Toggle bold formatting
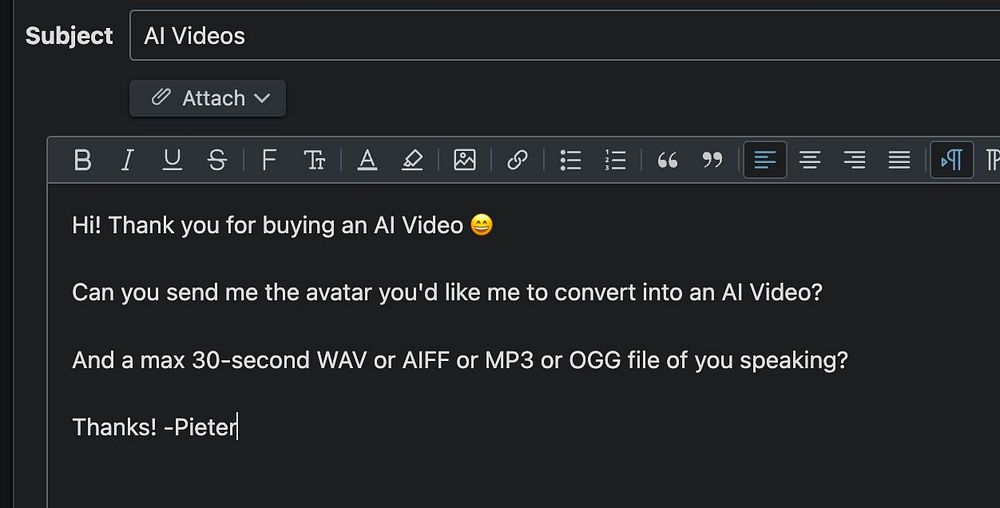Screen dimensions: 1000x508 (83, 160)
